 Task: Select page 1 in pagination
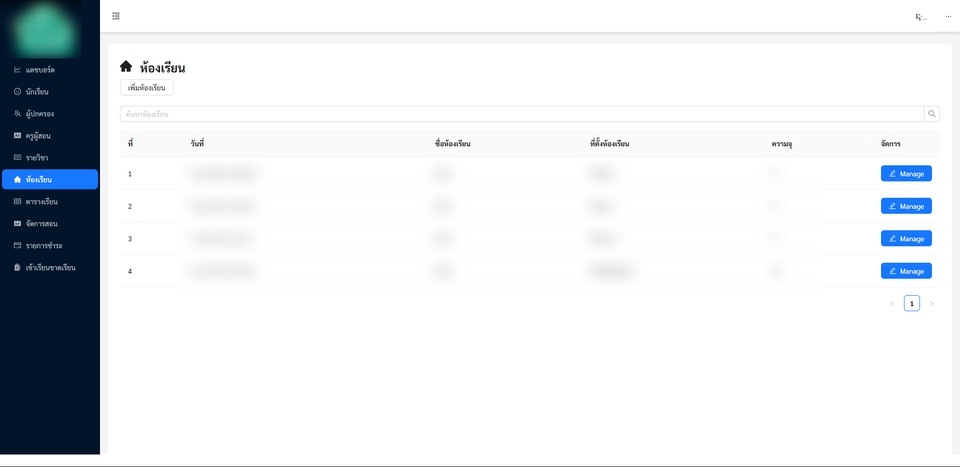912,304
